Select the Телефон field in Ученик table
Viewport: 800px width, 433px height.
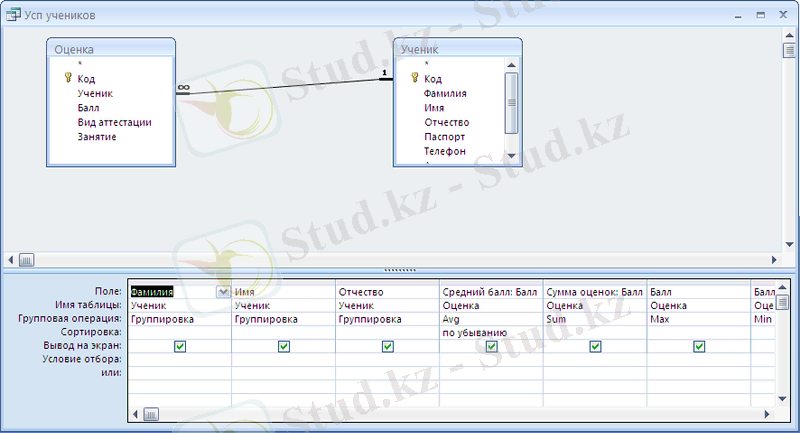click(444, 151)
